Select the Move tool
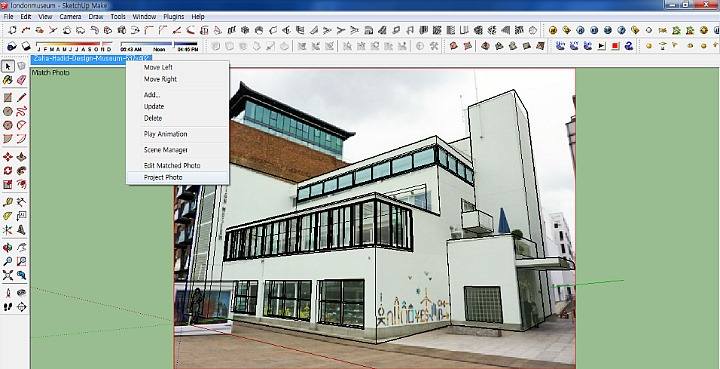Viewport: 720px width, 369px height. click(8, 157)
